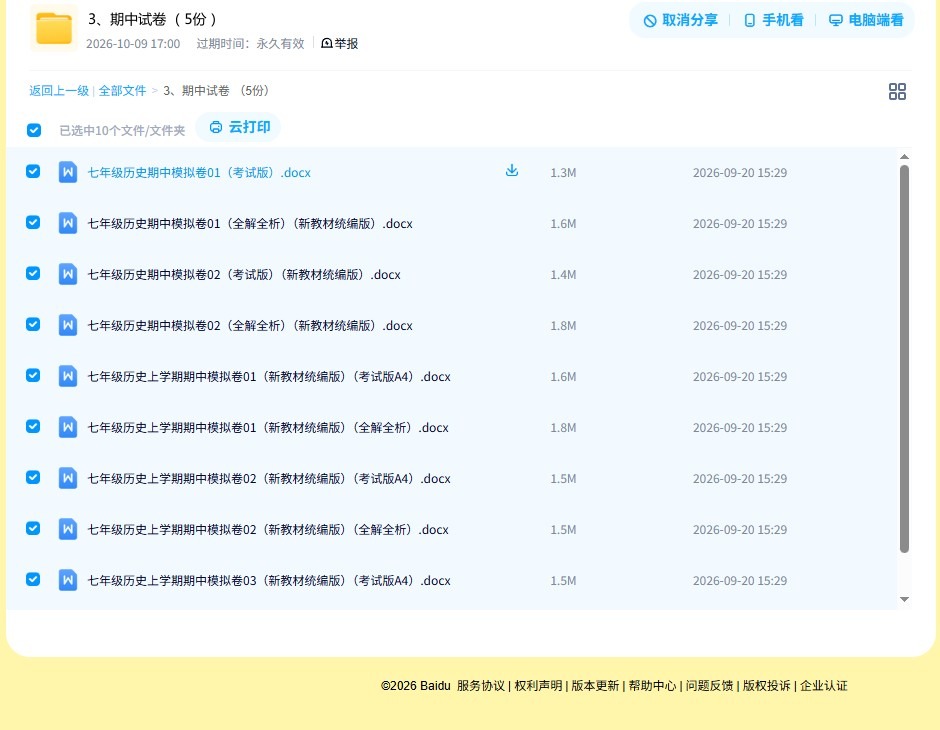Open 问题反馈 footer link
The height and width of the screenshot is (730, 940).
click(x=709, y=686)
